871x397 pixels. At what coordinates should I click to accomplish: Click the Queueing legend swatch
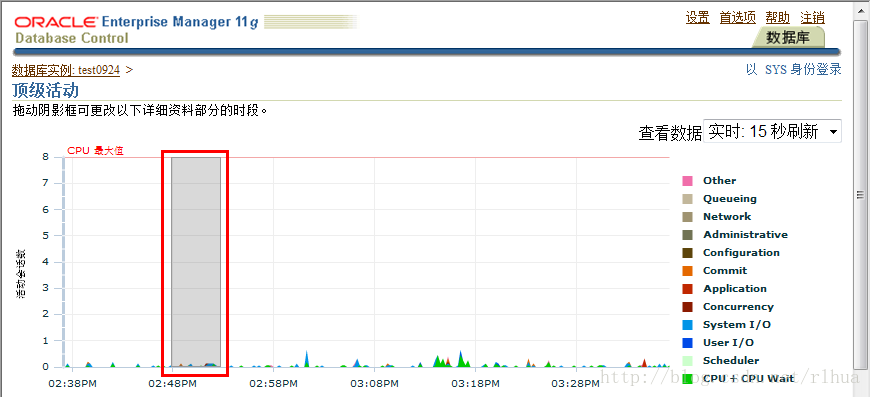tap(687, 199)
